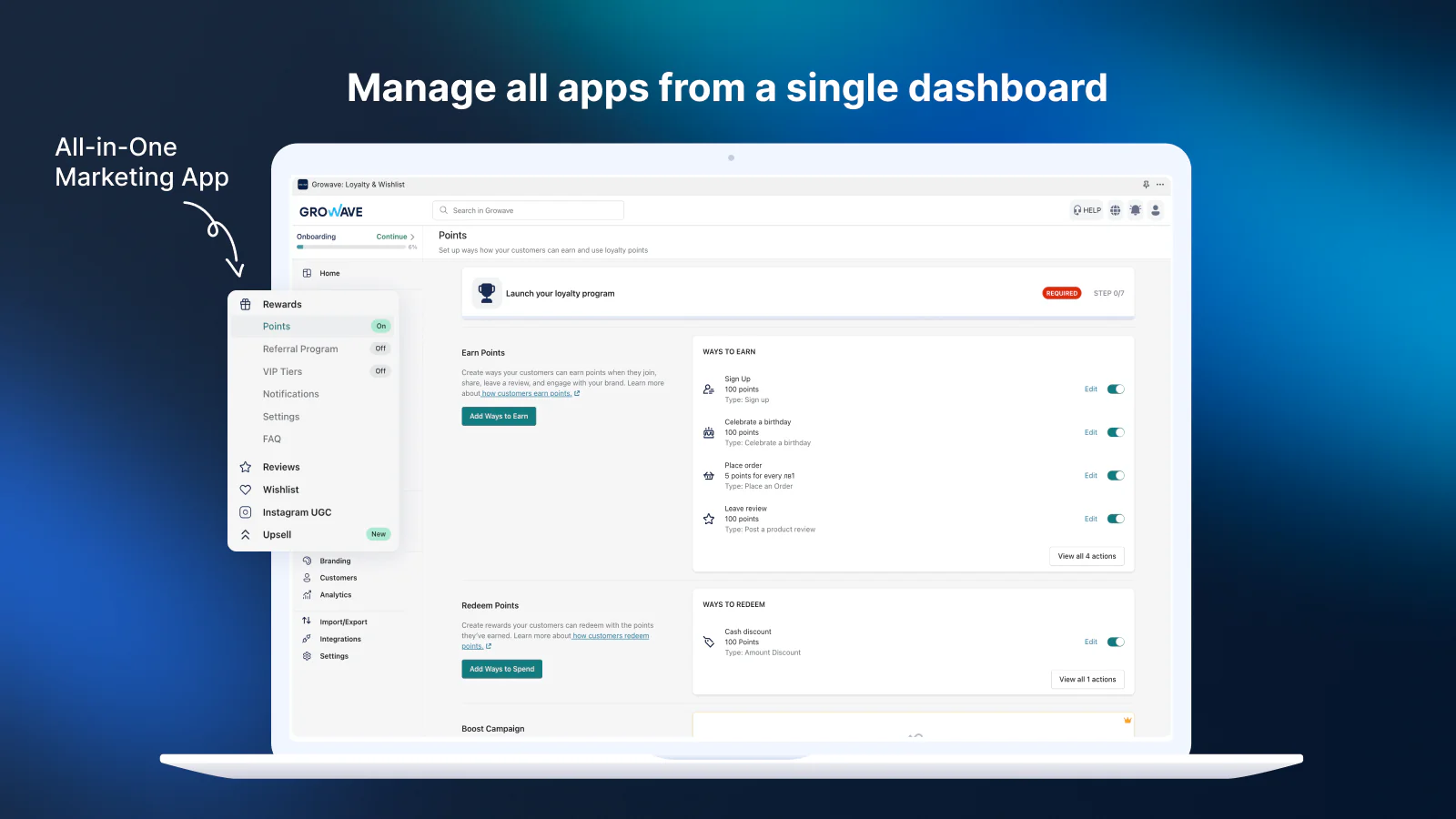This screenshot has height=819, width=1456.
Task: Open the user profile icon
Action: [x=1155, y=210]
